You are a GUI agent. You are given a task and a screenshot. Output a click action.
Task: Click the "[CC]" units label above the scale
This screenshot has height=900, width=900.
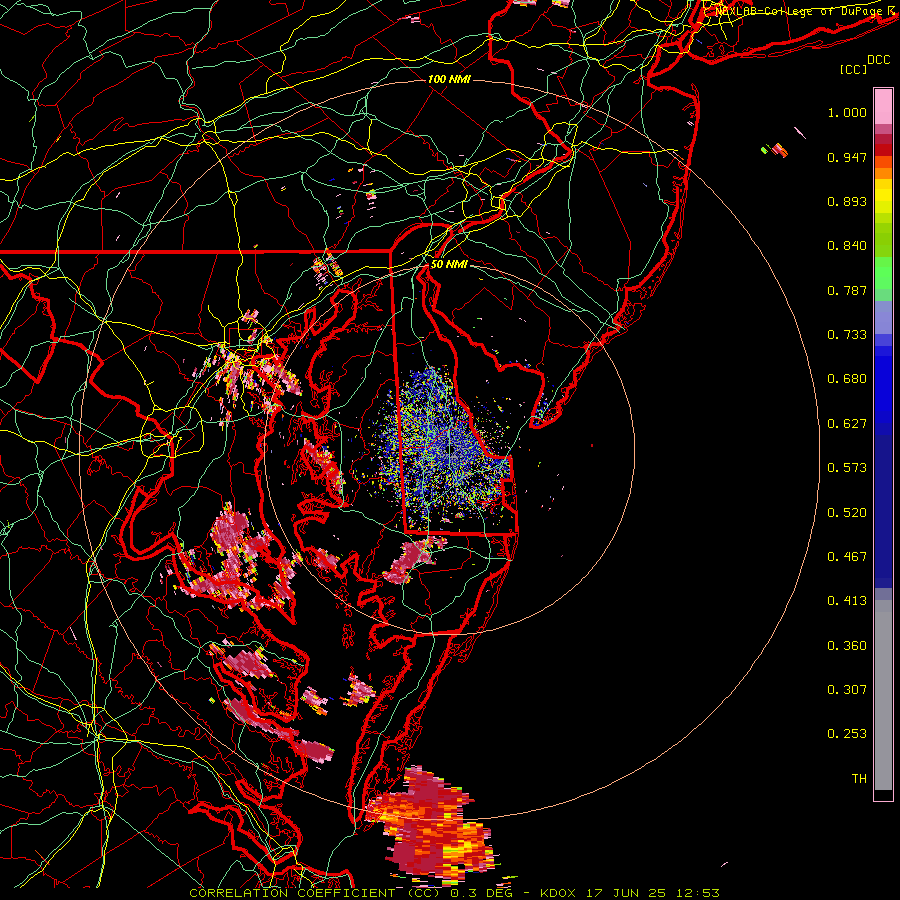854,70
